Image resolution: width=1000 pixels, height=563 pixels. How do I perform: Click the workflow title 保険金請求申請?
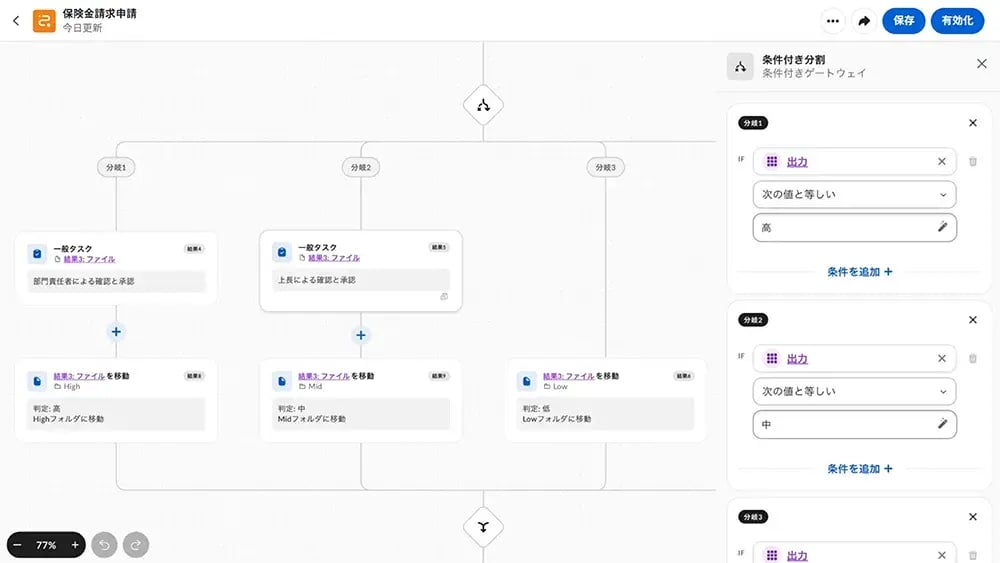[x=99, y=13]
